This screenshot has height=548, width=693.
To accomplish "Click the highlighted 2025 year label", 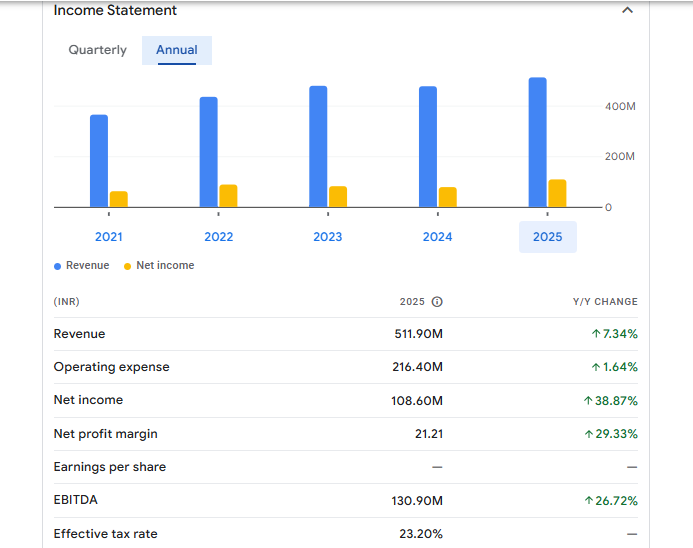I will (x=548, y=237).
